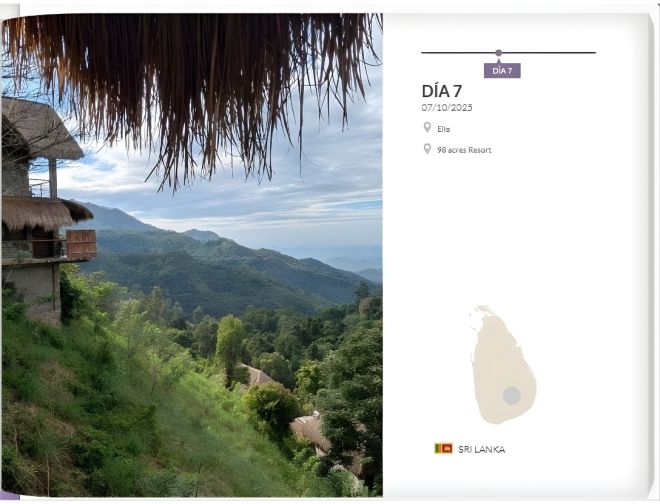Screen dimensions: 660x504
Task: Click the date 07/10/2025
Action: tap(447, 107)
